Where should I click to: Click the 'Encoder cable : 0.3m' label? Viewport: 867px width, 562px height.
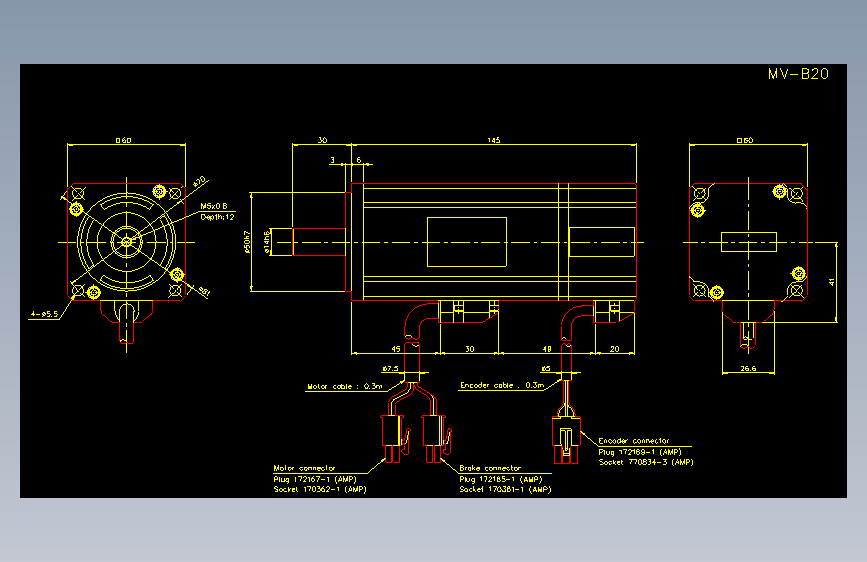(502, 386)
